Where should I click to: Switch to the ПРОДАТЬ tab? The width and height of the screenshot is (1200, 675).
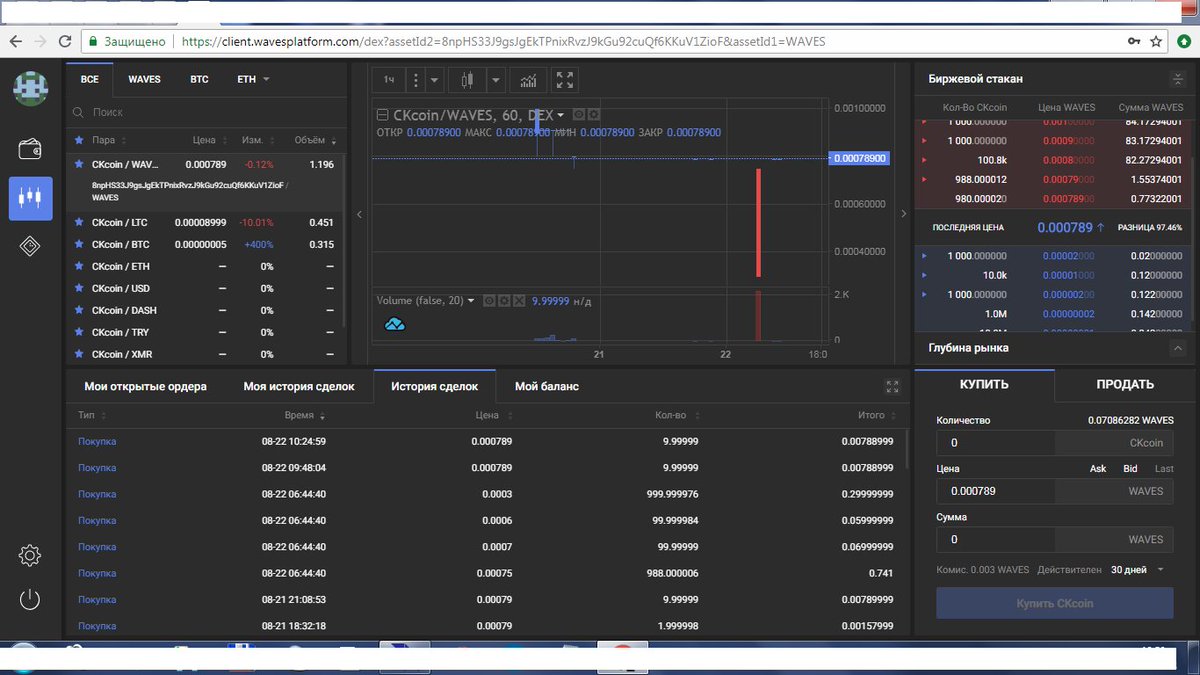[x=1124, y=383]
